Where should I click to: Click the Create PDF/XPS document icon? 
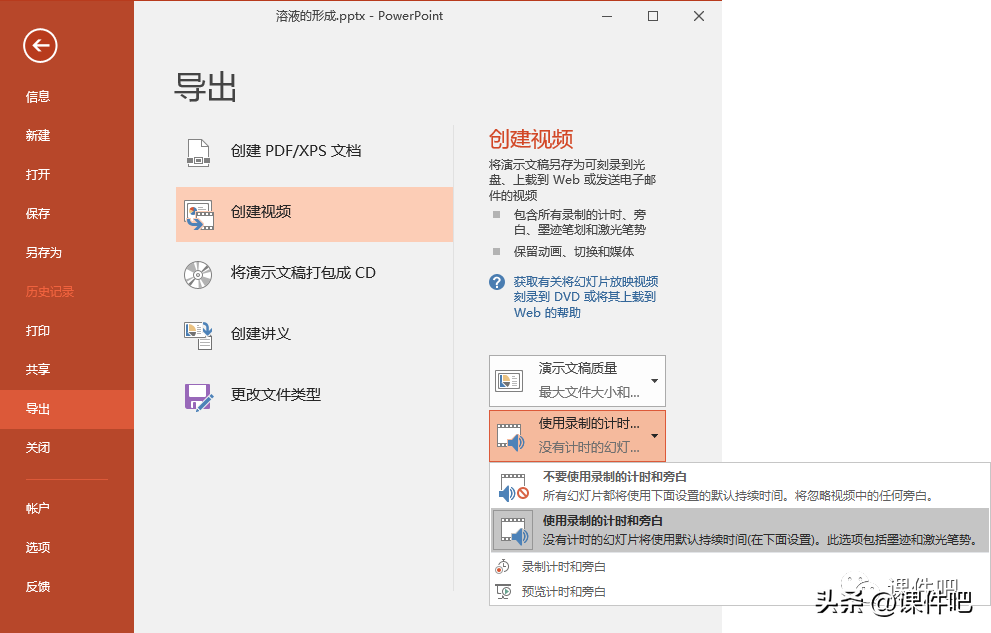198,152
